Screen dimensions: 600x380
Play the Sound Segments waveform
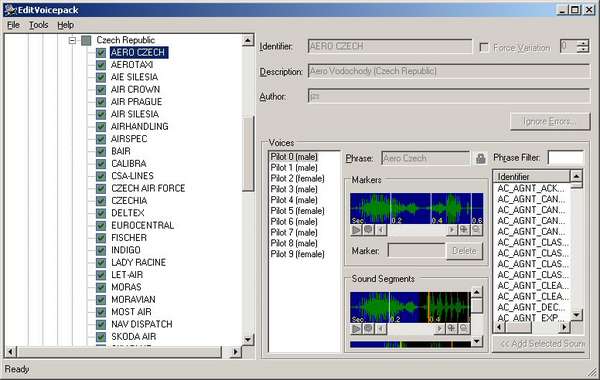pyautogui.click(x=356, y=329)
